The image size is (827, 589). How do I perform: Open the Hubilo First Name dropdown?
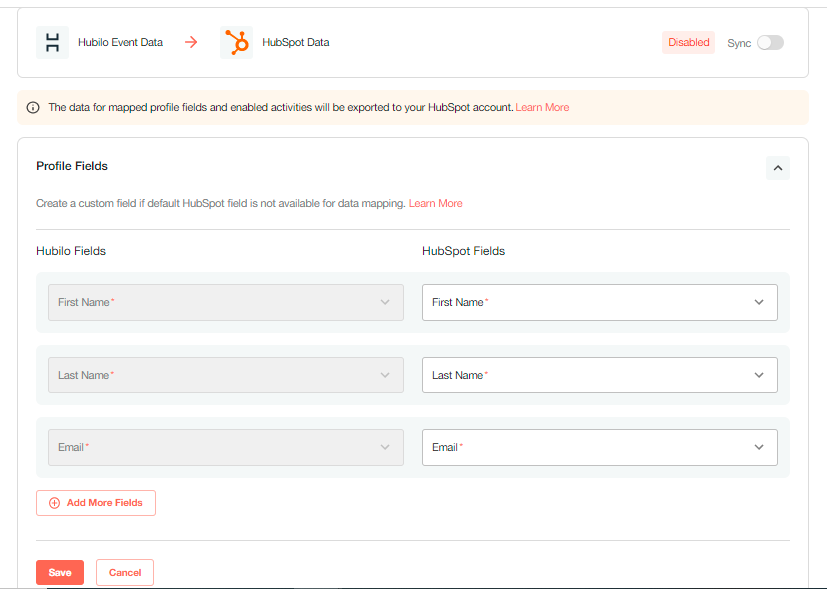point(226,303)
